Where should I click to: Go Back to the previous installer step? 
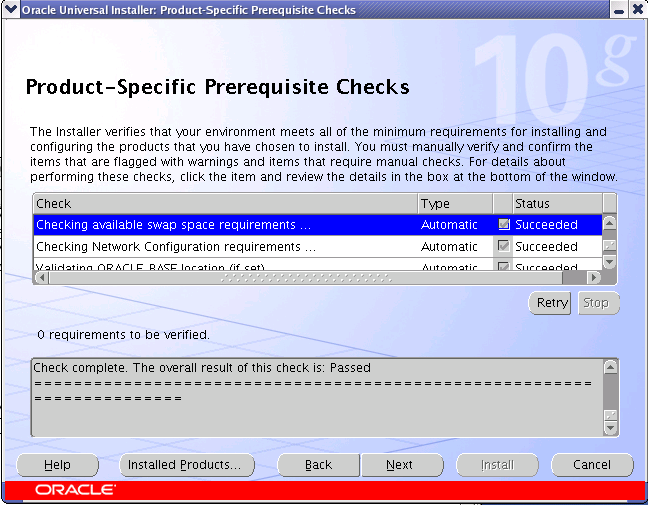pyautogui.click(x=319, y=465)
